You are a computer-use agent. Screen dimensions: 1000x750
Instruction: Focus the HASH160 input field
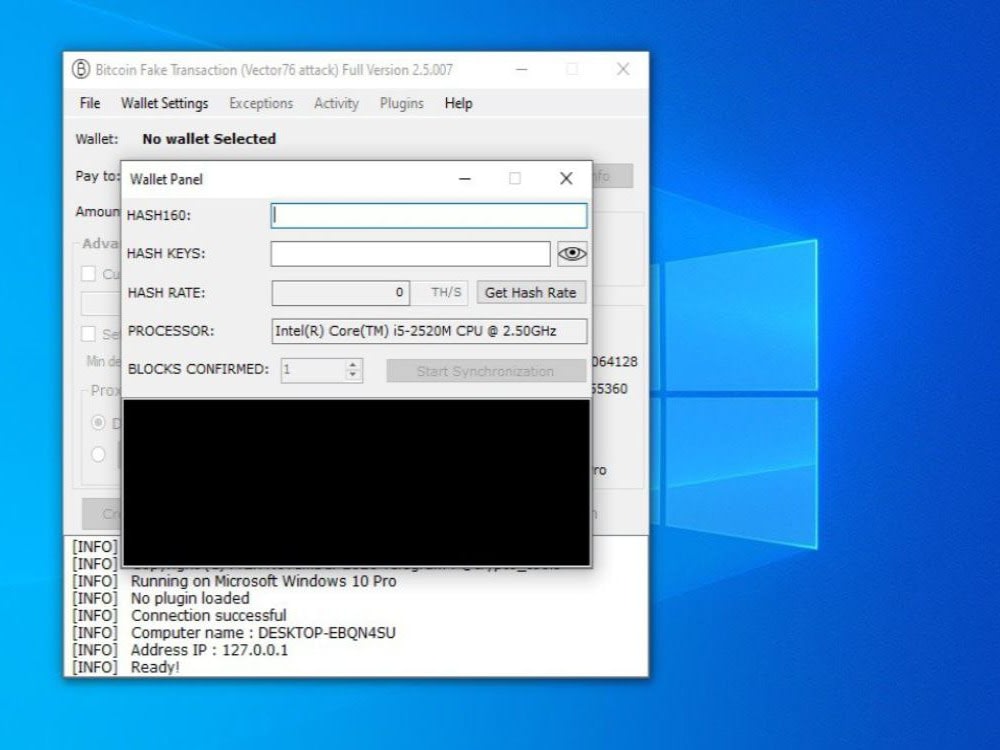pyautogui.click(x=429, y=216)
